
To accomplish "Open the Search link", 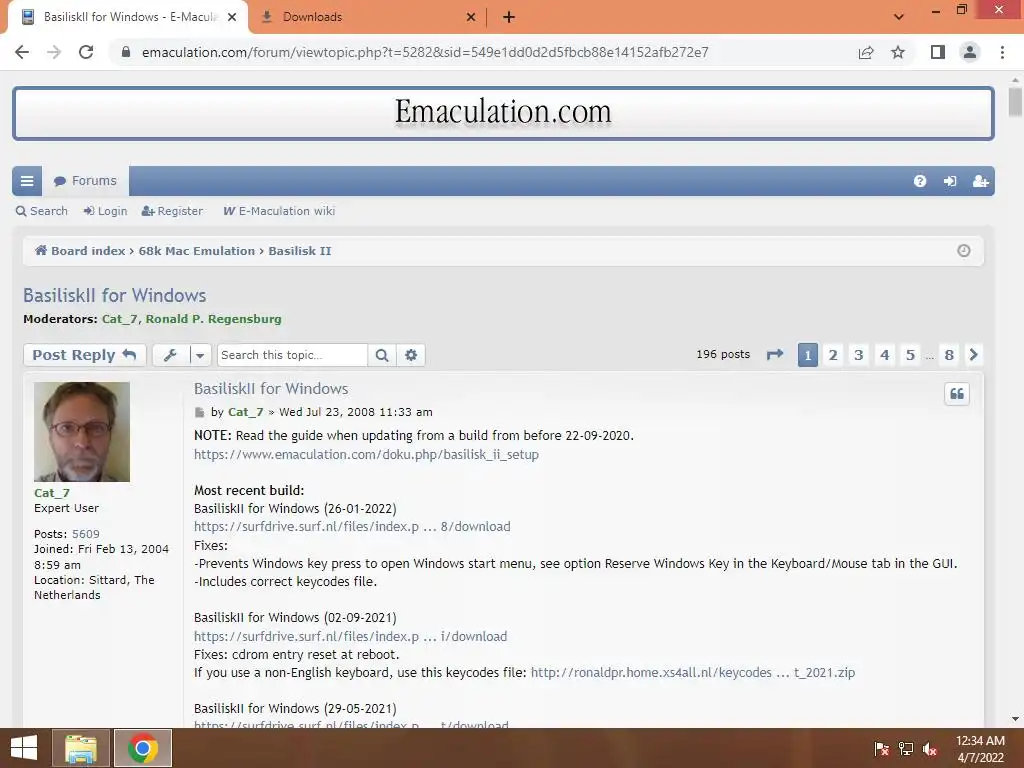I will pos(42,211).
